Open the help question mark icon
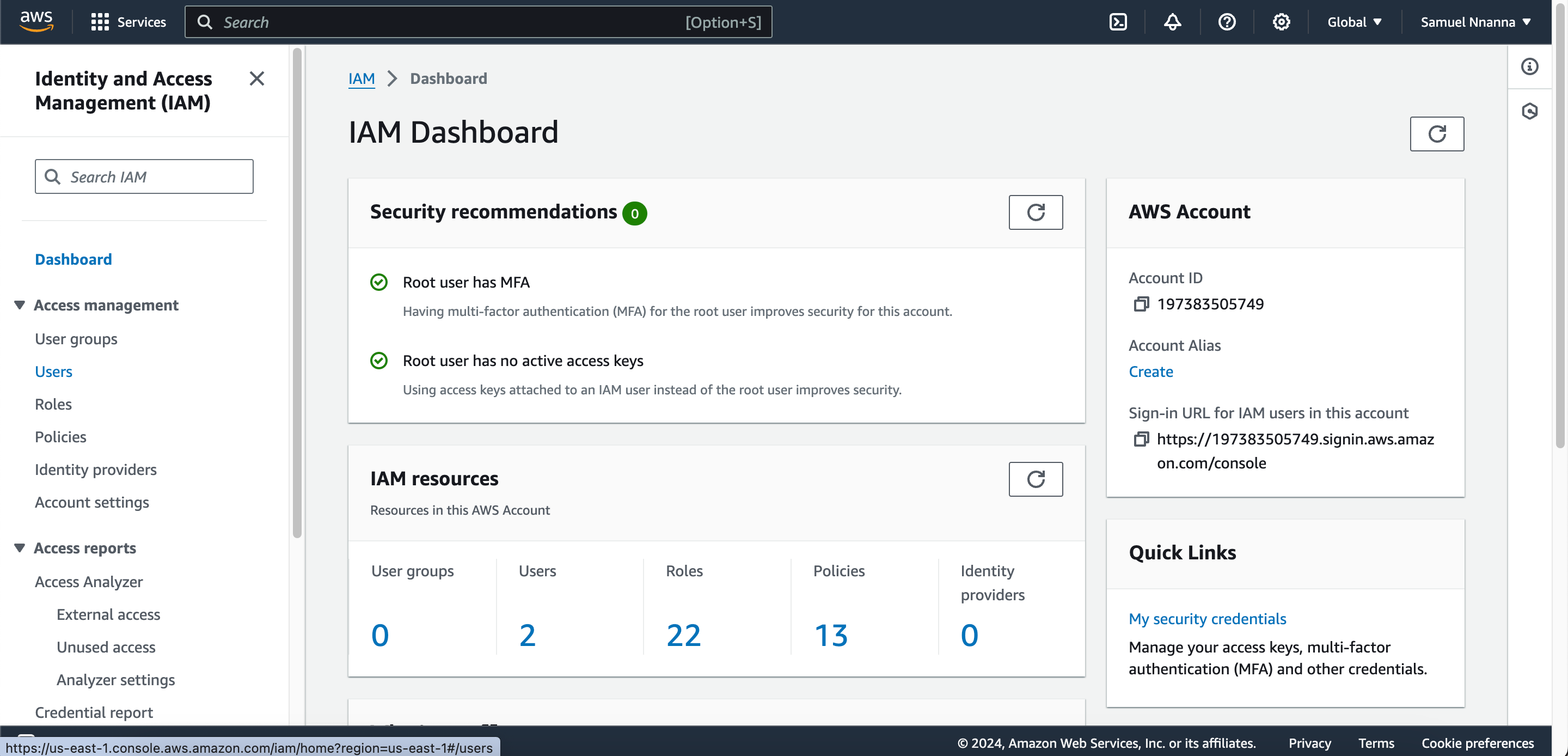This screenshot has height=756, width=1568. click(1227, 22)
